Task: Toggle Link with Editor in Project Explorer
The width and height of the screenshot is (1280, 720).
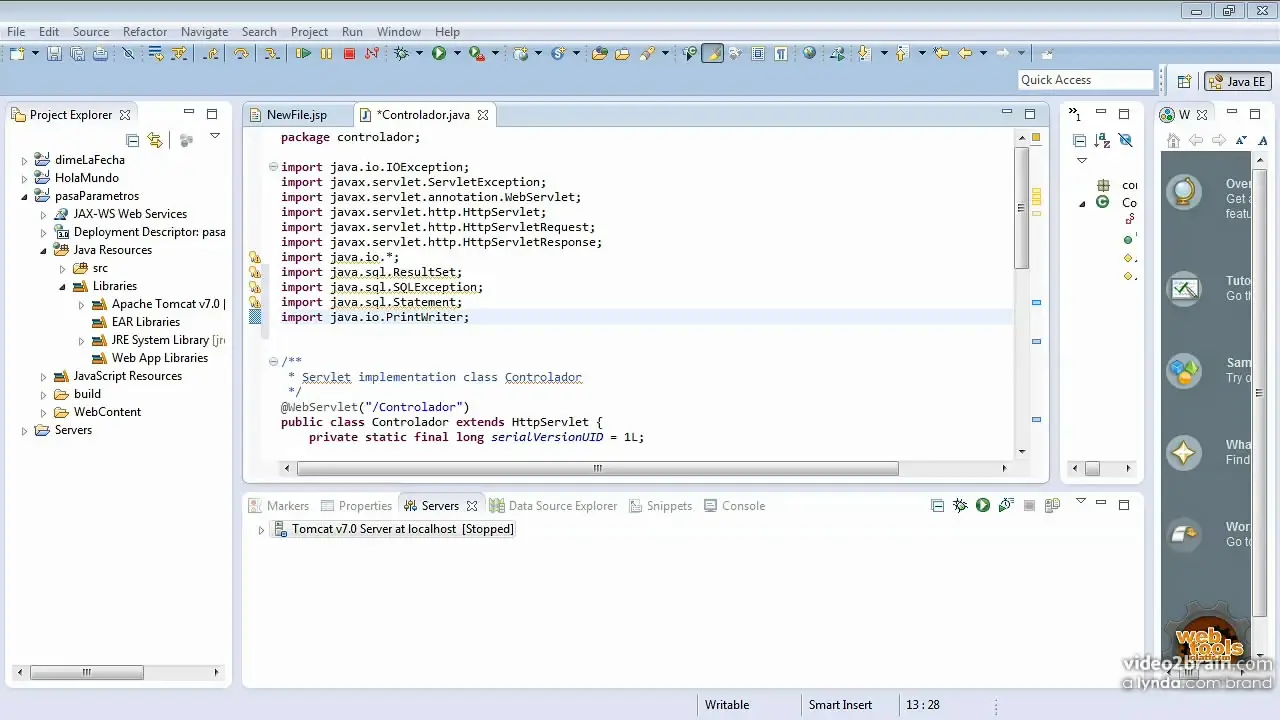Action: point(155,141)
